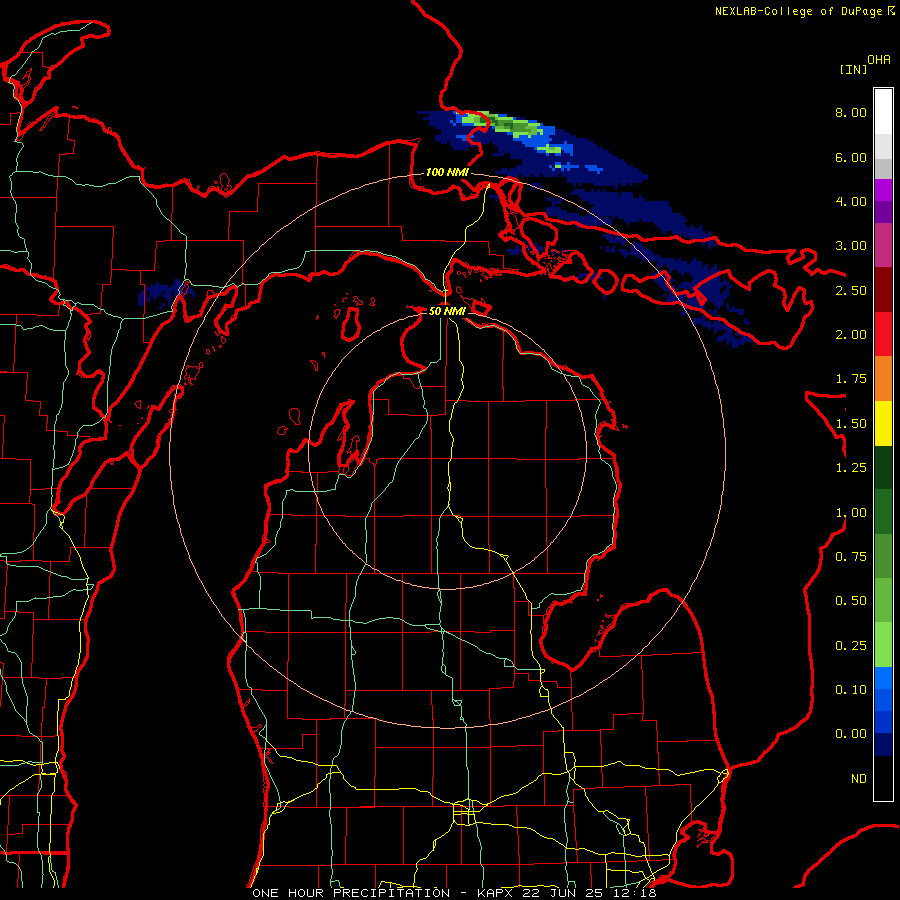Click the green heavy-rain core in Ontario

505,125
